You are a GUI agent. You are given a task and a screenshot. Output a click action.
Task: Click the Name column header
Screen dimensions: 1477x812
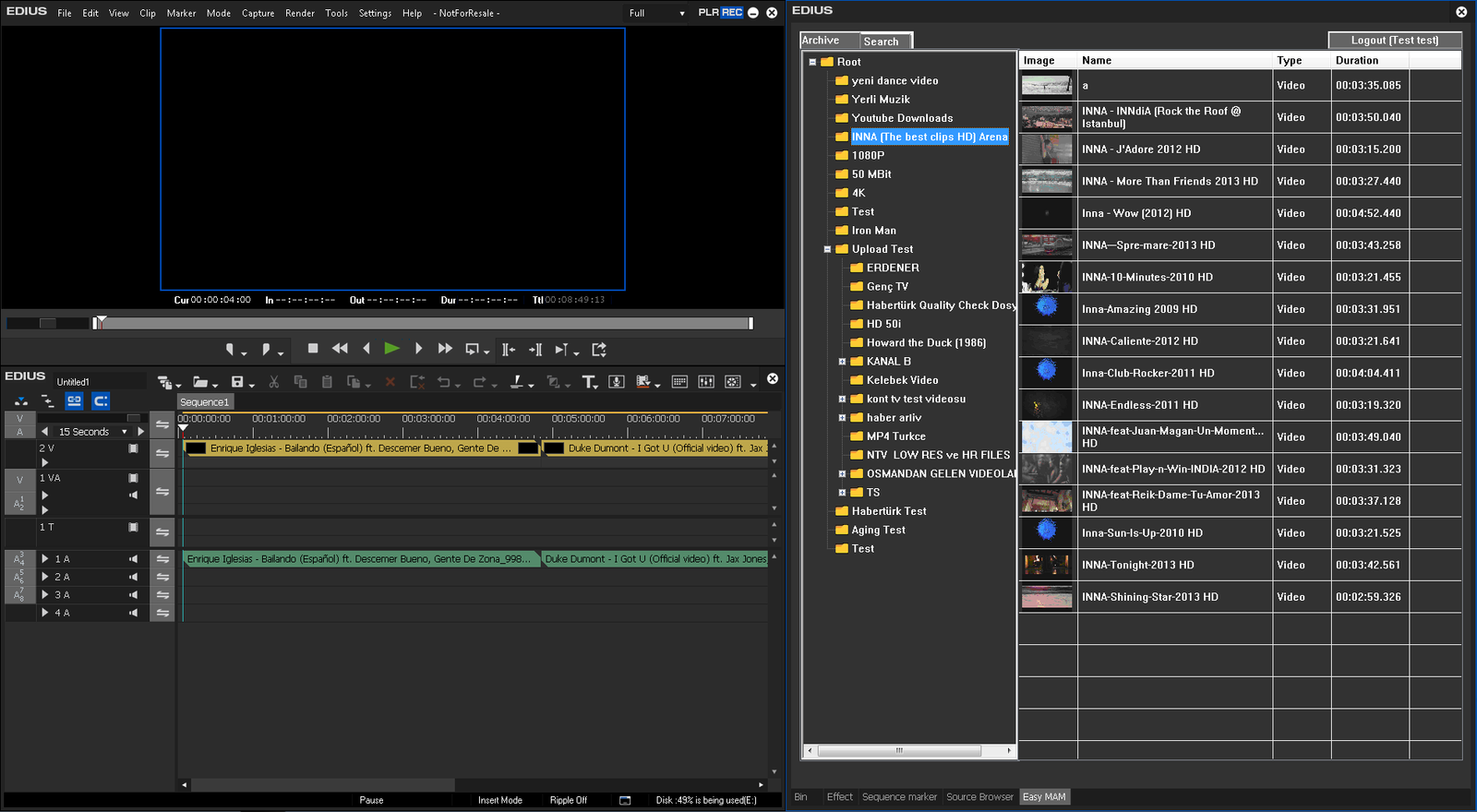coord(1175,61)
